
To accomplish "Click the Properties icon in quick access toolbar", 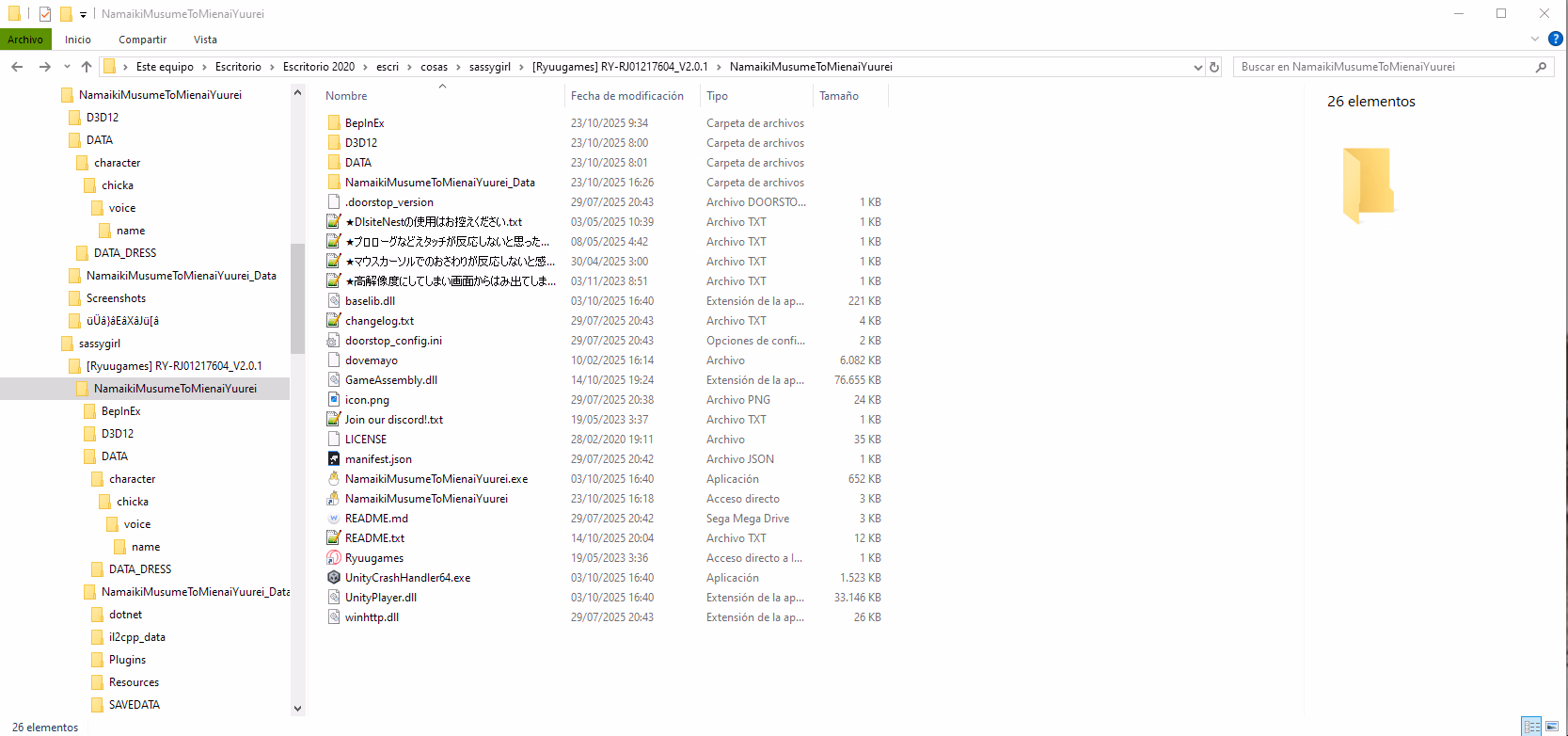I will pyautogui.click(x=44, y=14).
